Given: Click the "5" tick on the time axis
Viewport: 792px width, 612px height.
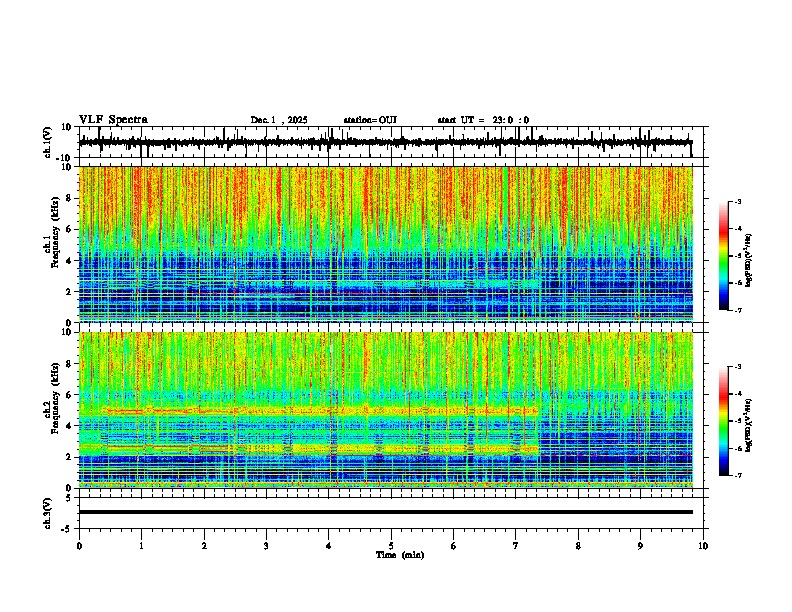Looking at the screenshot, I should (x=391, y=546).
